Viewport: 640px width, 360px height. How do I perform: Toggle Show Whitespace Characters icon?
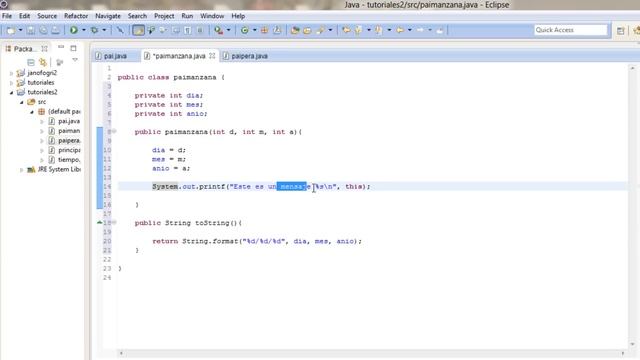[187, 30]
